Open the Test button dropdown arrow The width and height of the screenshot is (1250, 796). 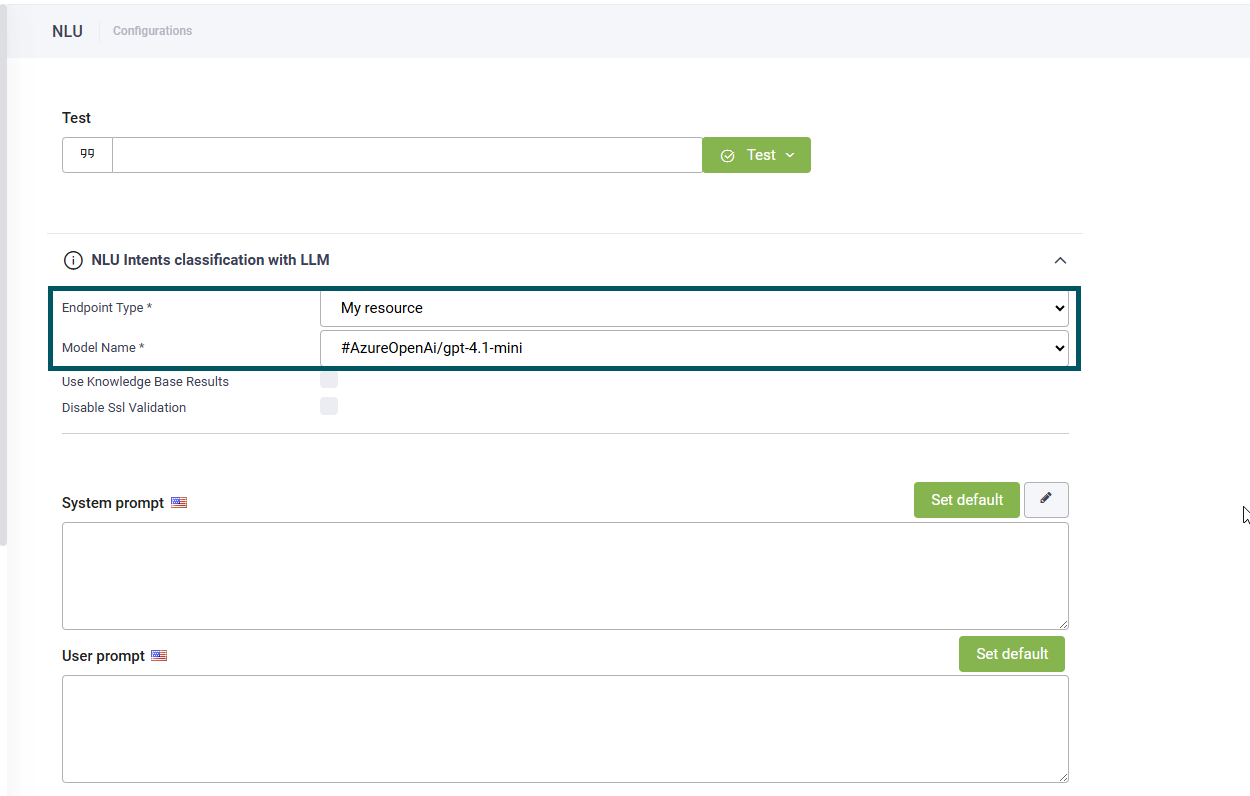click(x=790, y=155)
